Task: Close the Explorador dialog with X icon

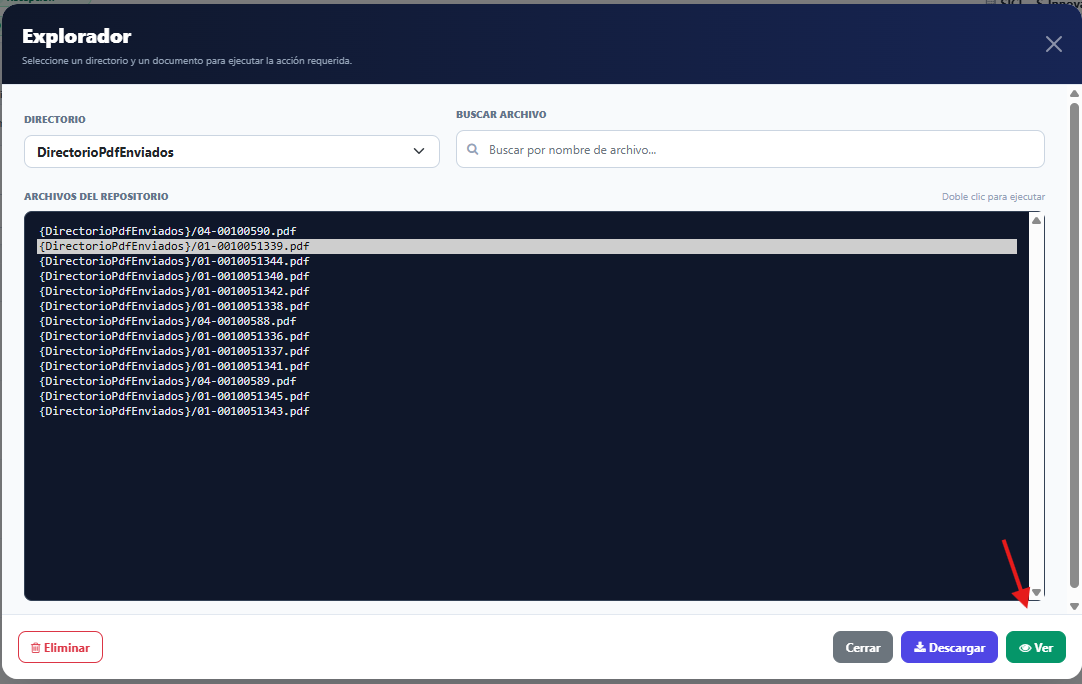Action: click(x=1053, y=44)
